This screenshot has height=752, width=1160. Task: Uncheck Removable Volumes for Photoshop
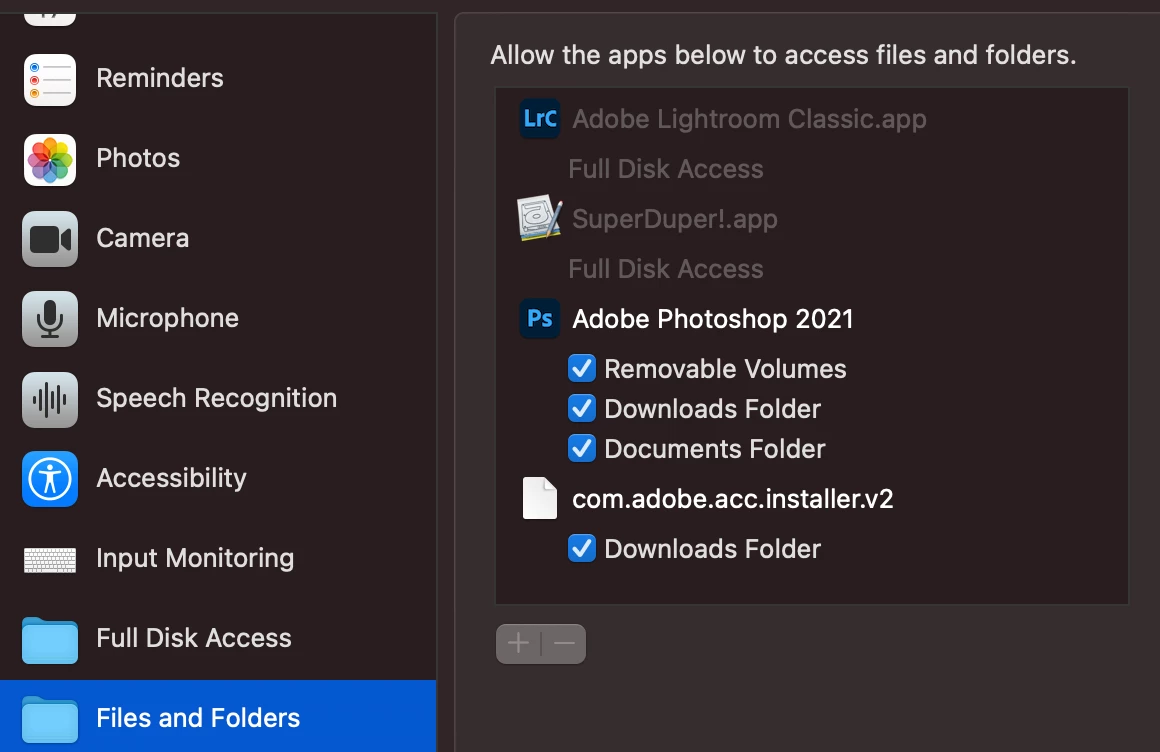click(581, 368)
